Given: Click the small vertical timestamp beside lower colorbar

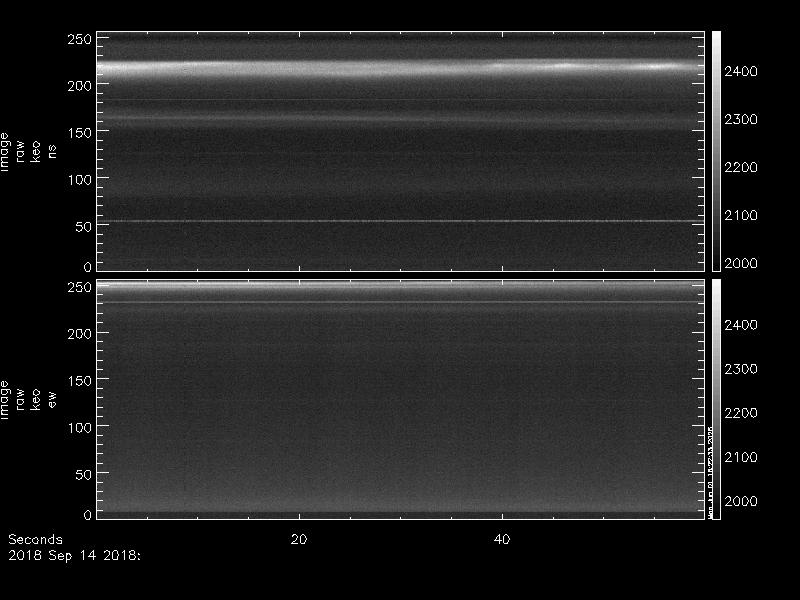Looking at the screenshot, I should tap(710, 471).
